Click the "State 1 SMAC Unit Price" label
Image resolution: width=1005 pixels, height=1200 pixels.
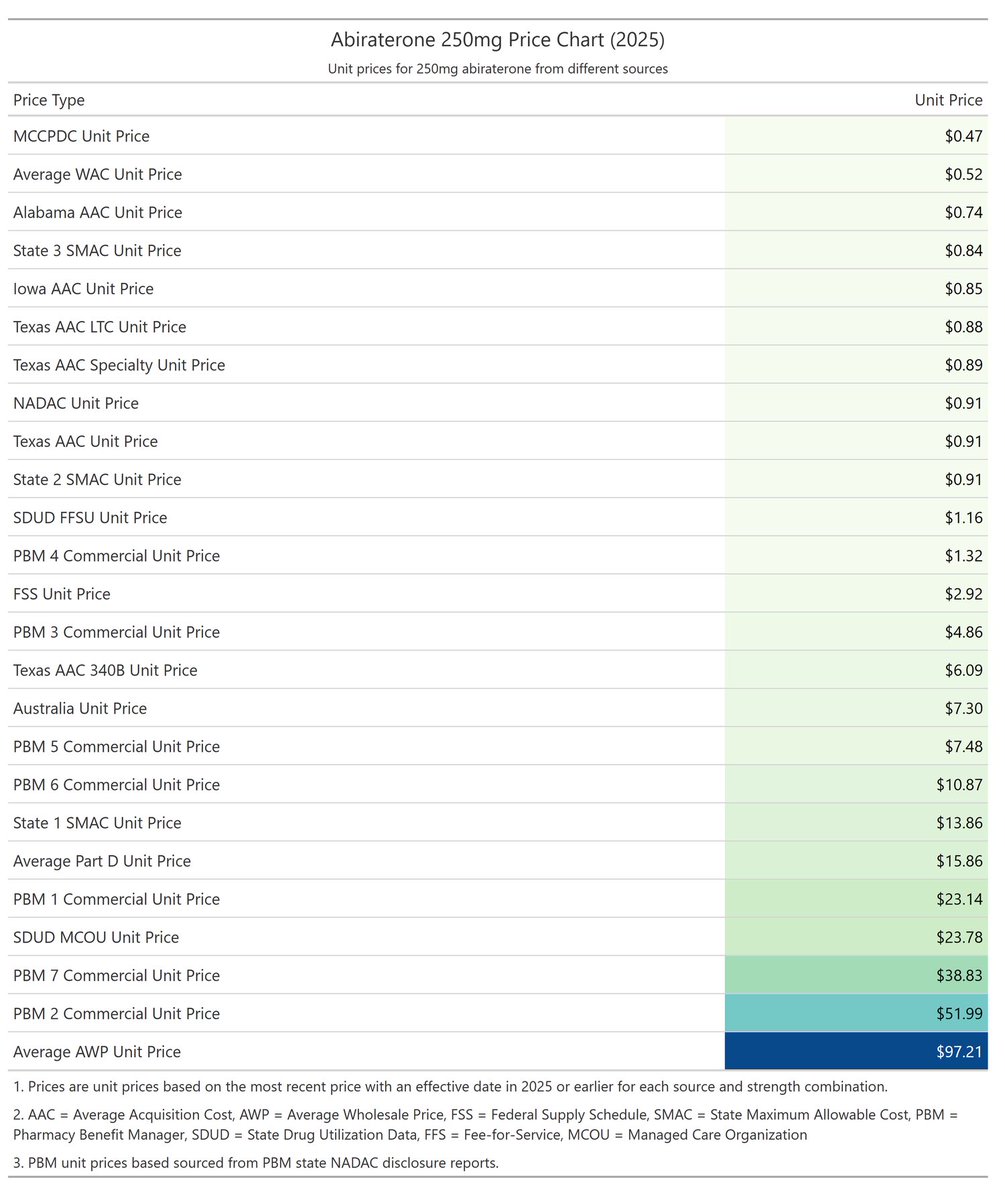click(x=97, y=823)
